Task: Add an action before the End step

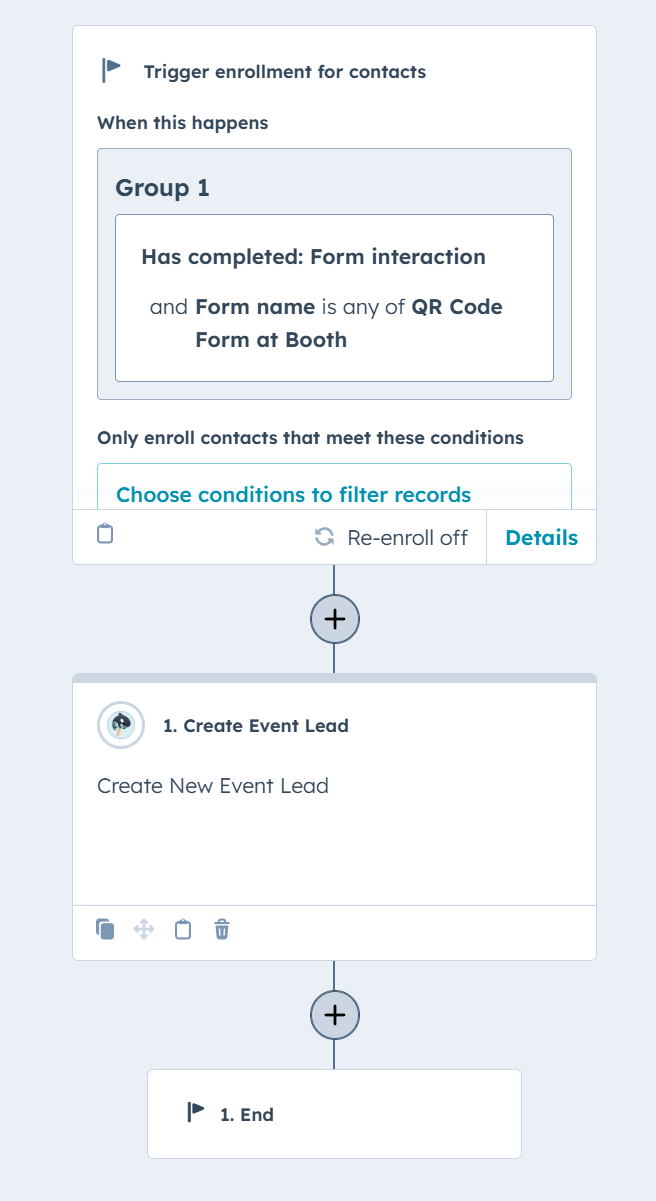Action: 334,1015
